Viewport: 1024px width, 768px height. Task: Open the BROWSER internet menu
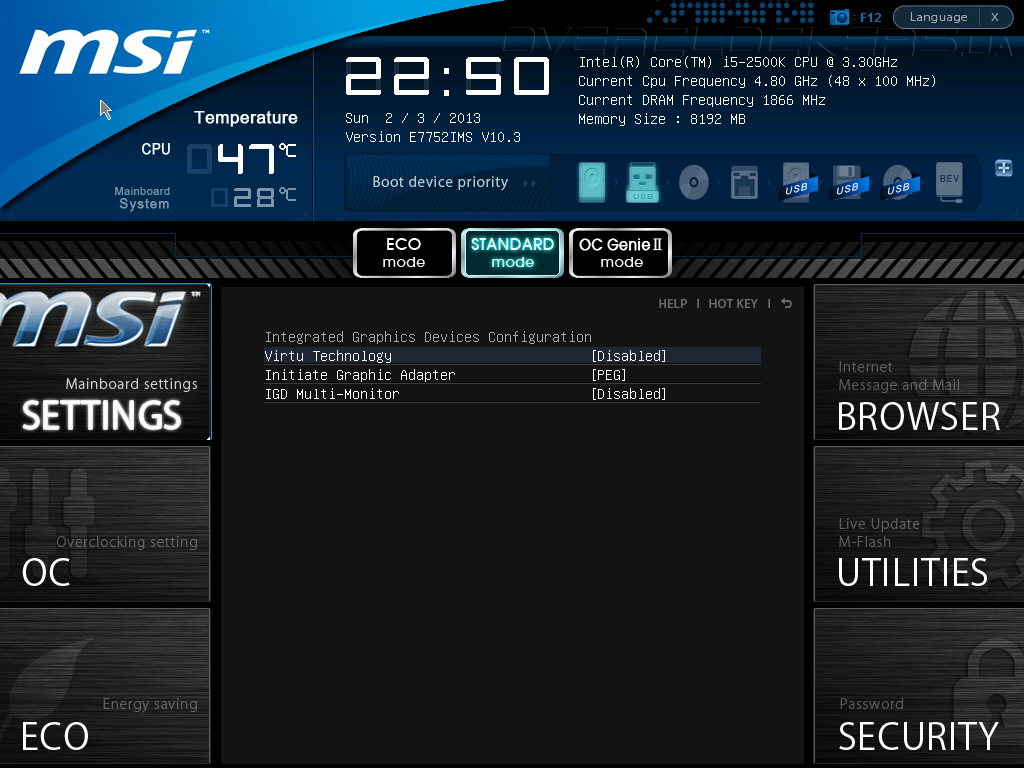pos(919,362)
